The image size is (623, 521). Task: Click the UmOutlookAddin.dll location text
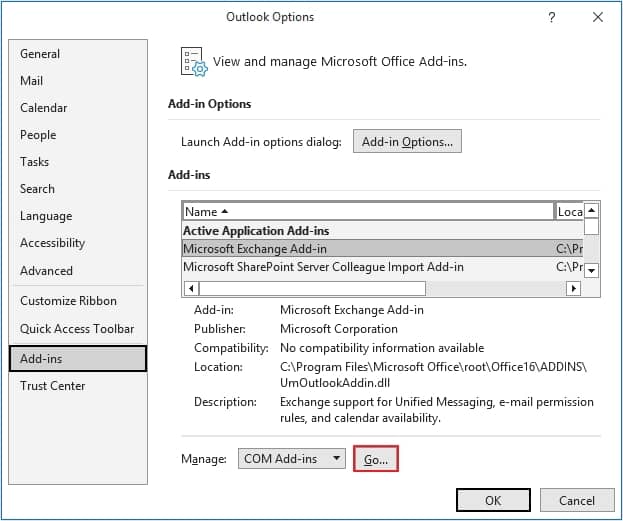click(x=335, y=383)
